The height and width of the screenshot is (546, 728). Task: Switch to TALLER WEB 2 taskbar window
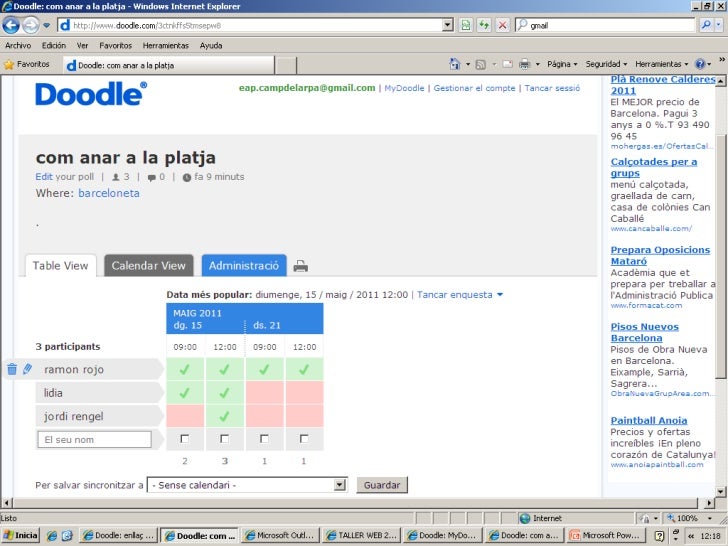tap(362, 535)
